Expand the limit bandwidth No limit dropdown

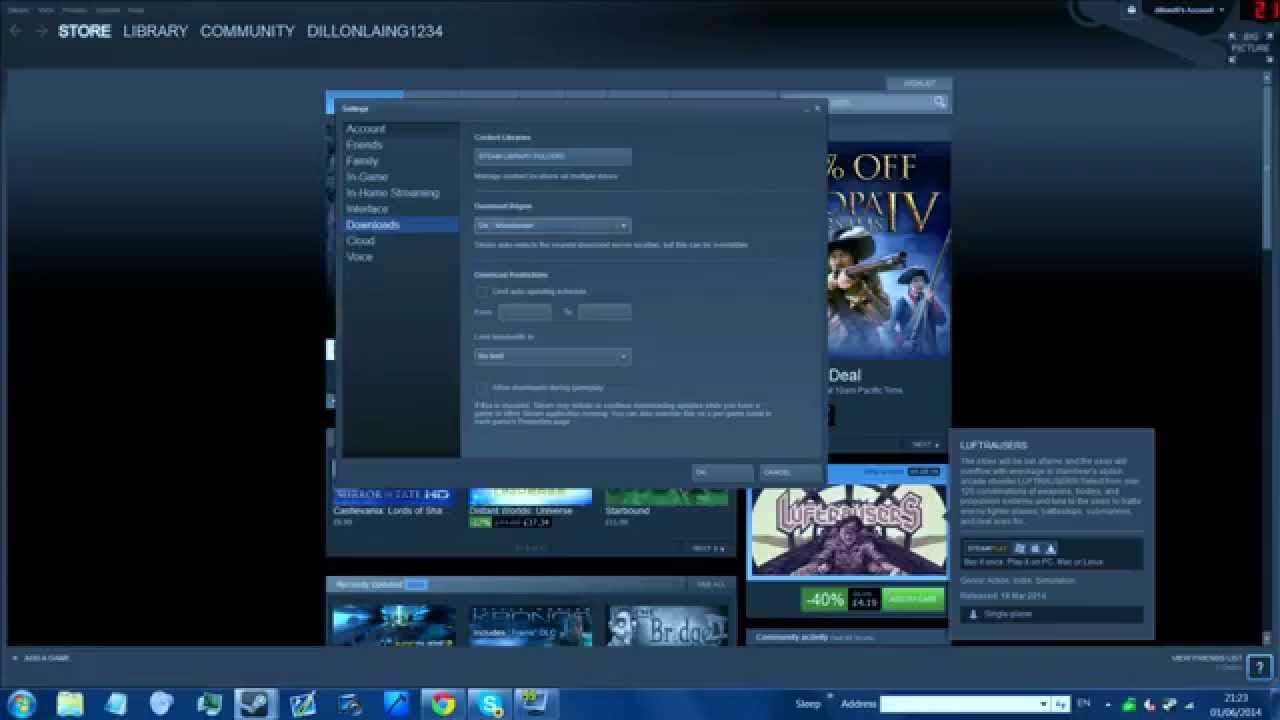pos(553,356)
